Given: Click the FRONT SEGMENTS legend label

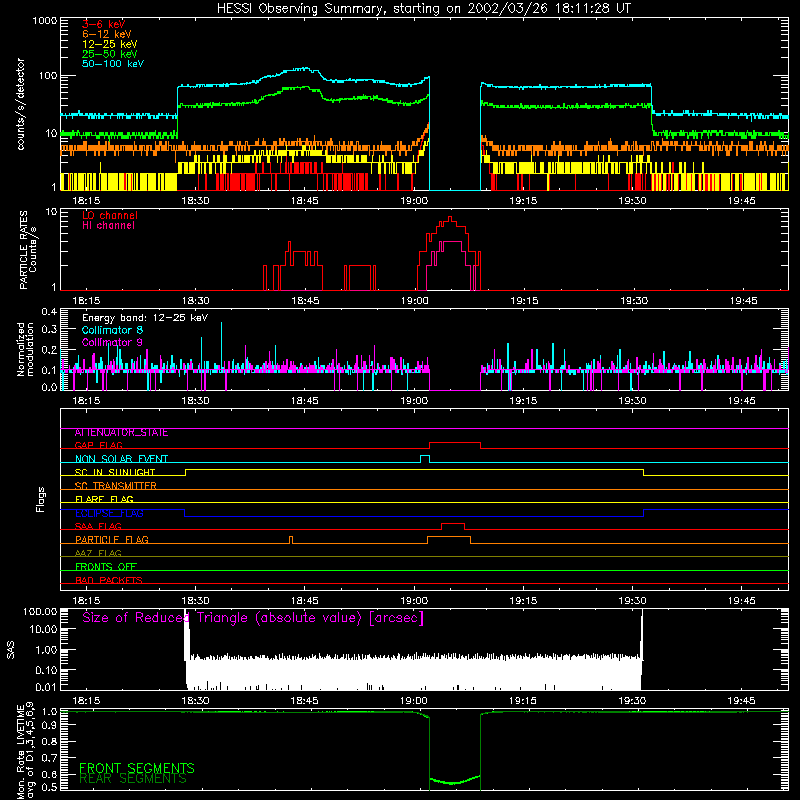Looking at the screenshot, I should (x=137, y=768).
